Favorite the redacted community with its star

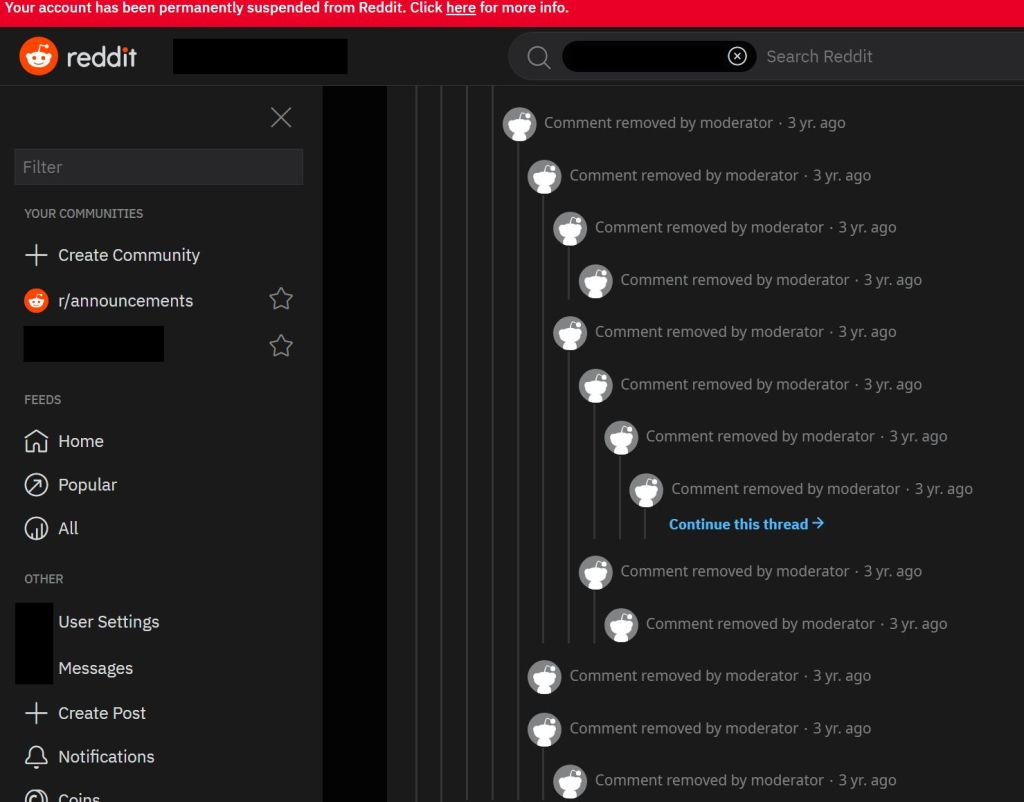click(281, 345)
